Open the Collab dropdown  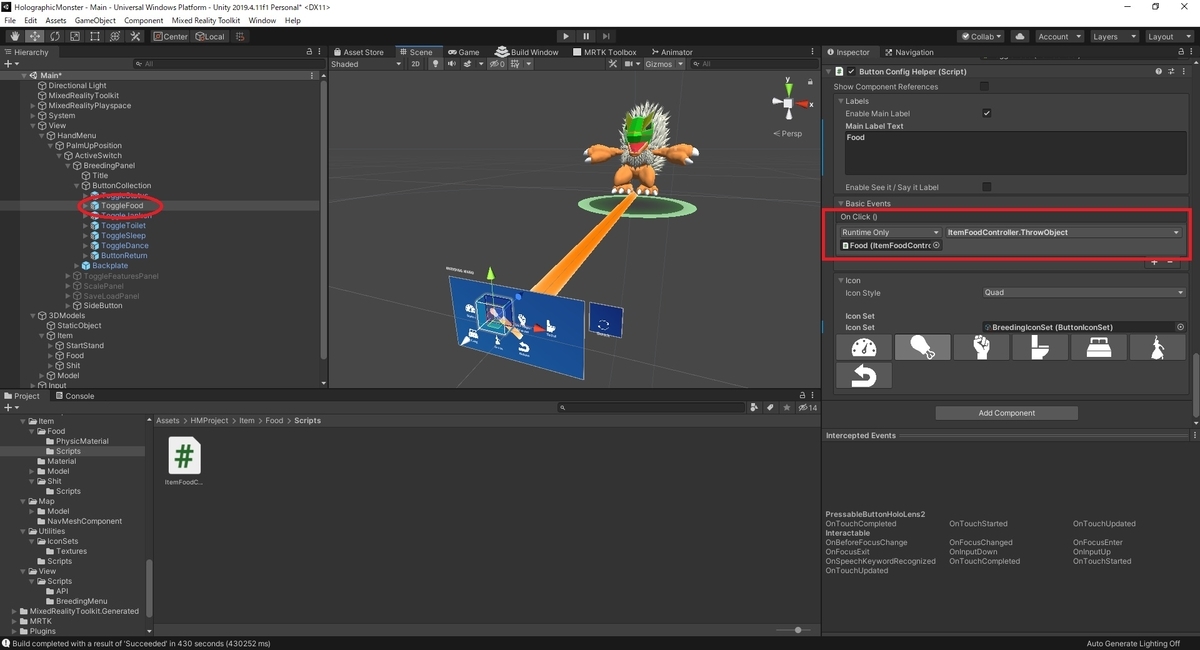click(982, 36)
